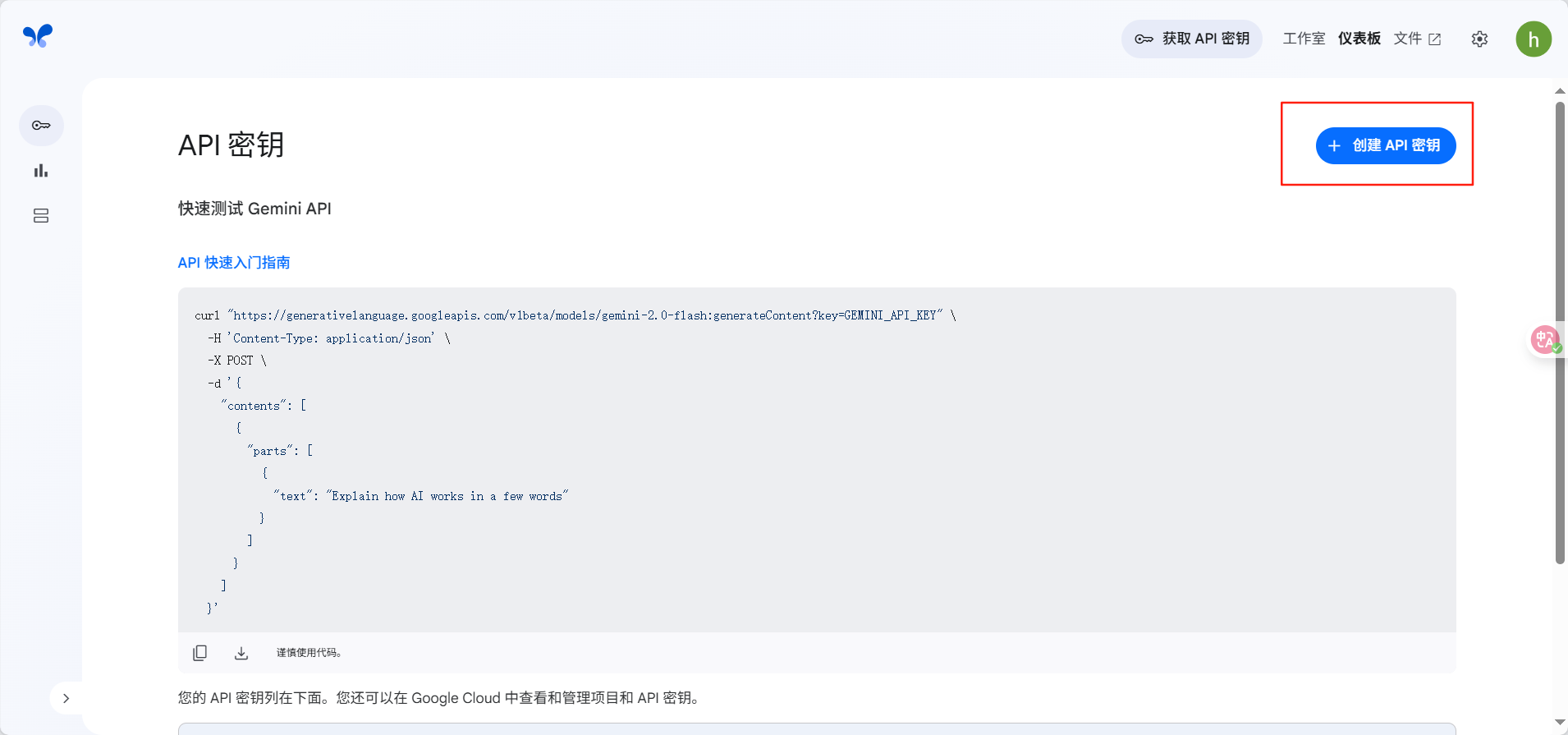Click the "contents": [ line

click(x=264, y=406)
